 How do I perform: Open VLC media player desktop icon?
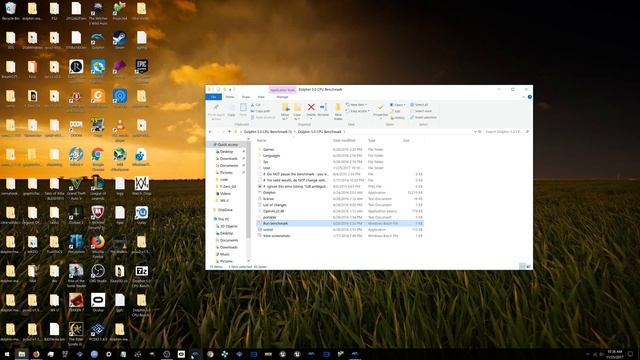[x=120, y=129]
